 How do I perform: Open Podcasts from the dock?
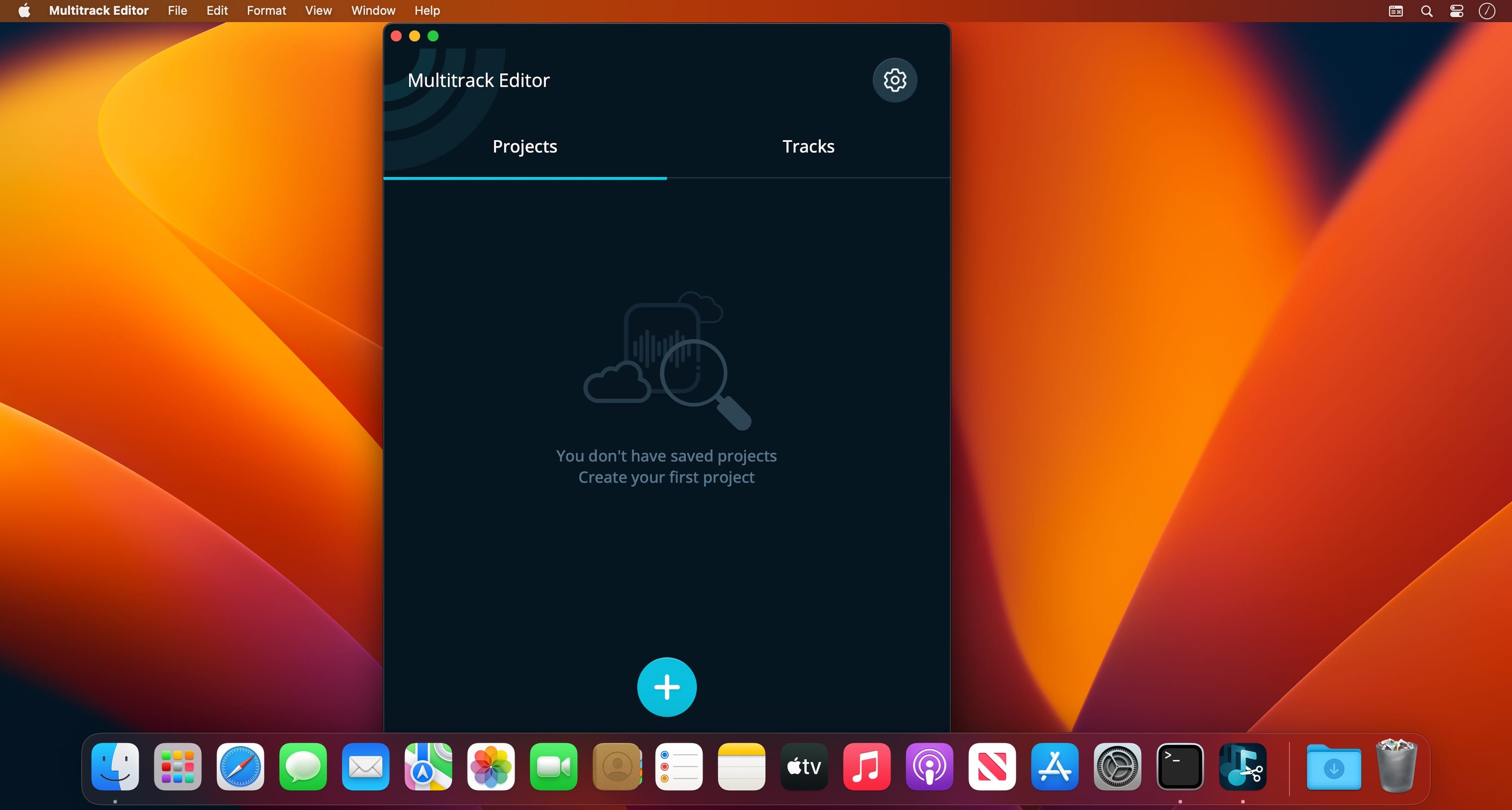929,767
